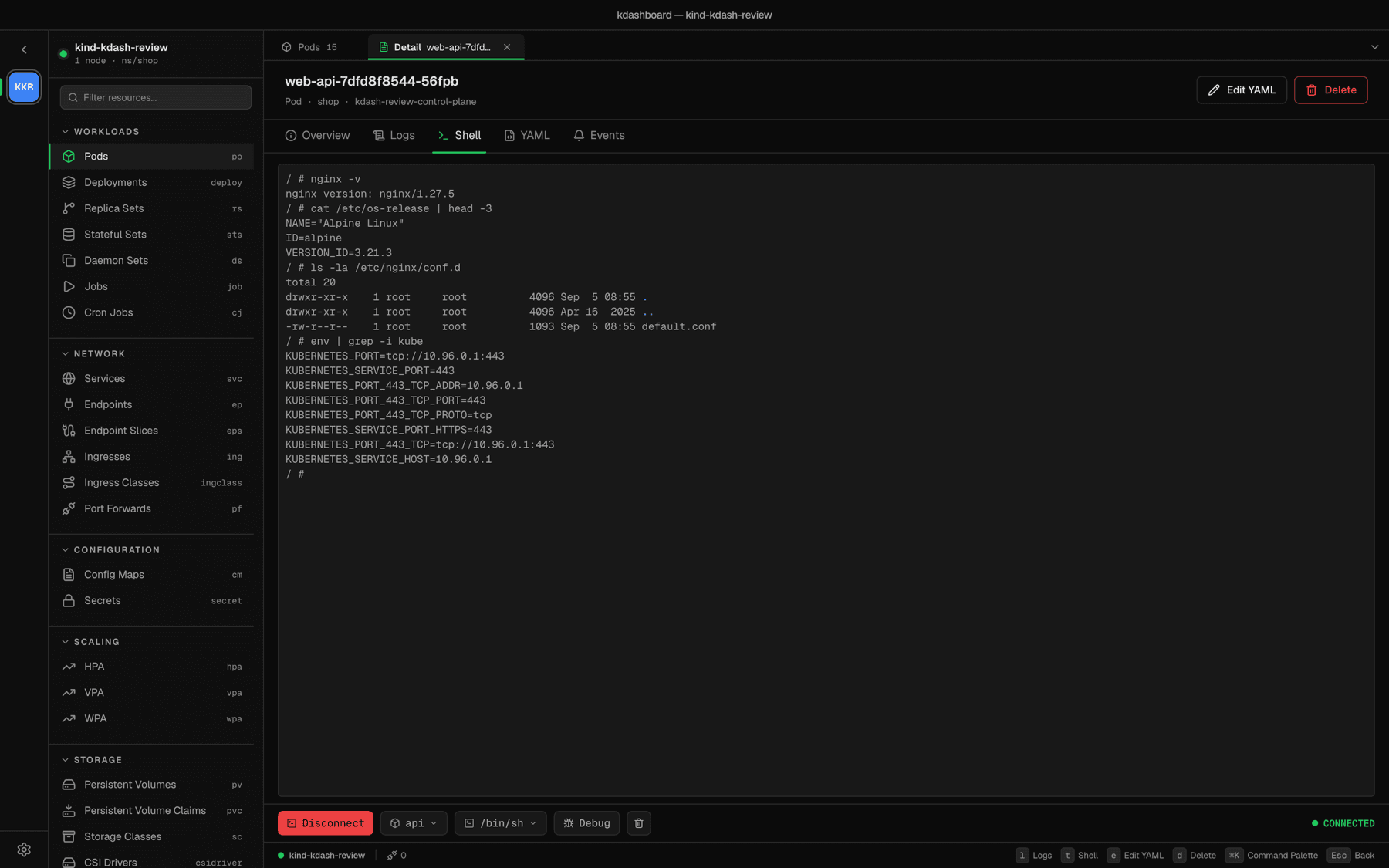This screenshot has width=1389, height=868.
Task: Expand the tab list chevron at the top right
Action: coord(1374,47)
